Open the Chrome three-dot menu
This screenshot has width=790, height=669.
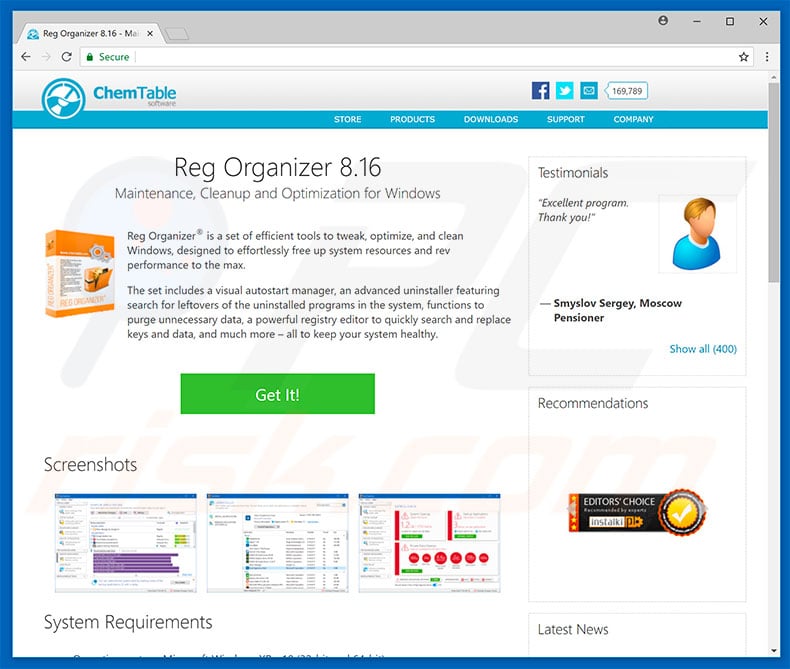click(x=767, y=57)
